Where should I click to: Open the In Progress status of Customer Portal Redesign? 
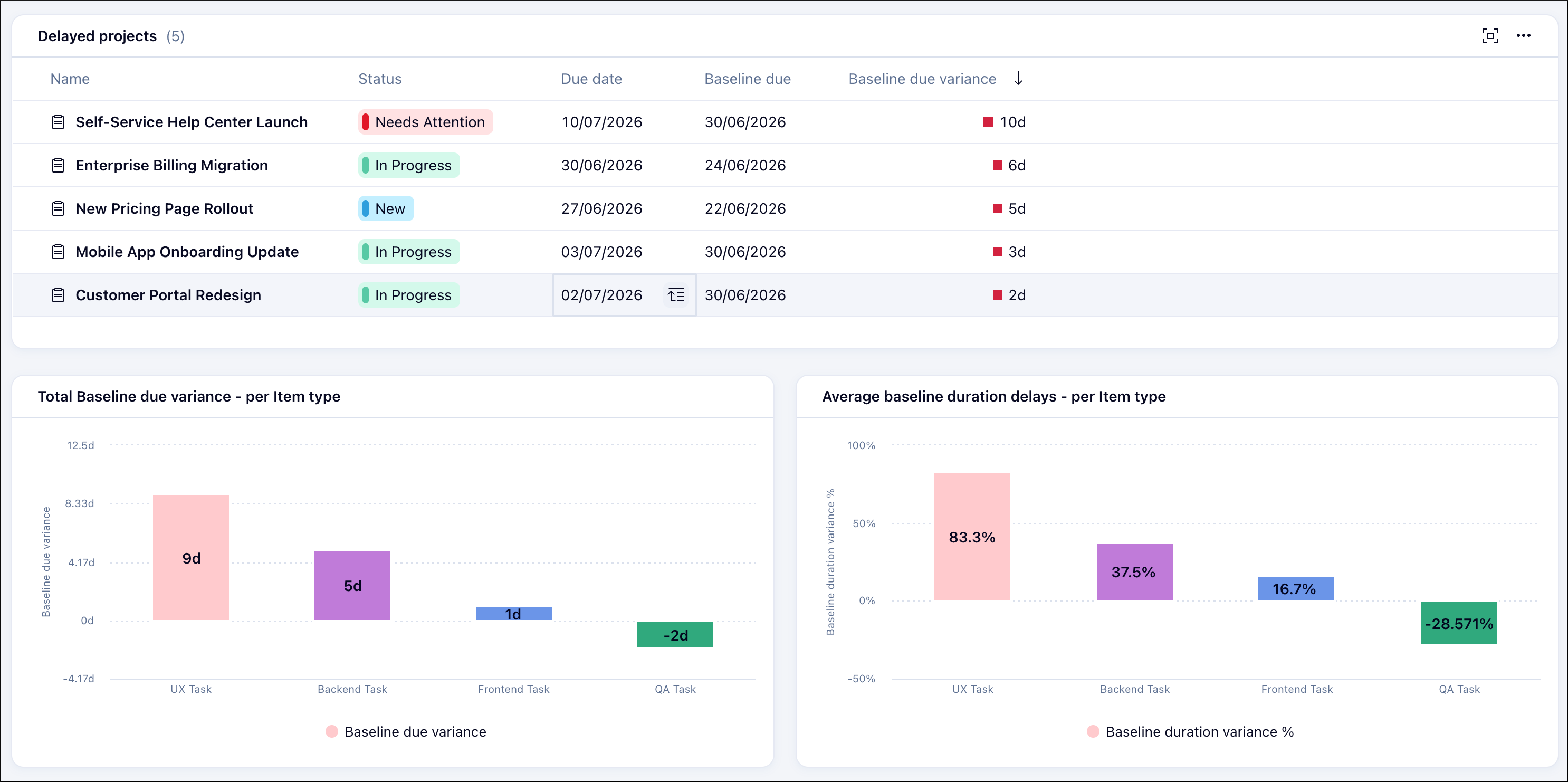point(409,295)
